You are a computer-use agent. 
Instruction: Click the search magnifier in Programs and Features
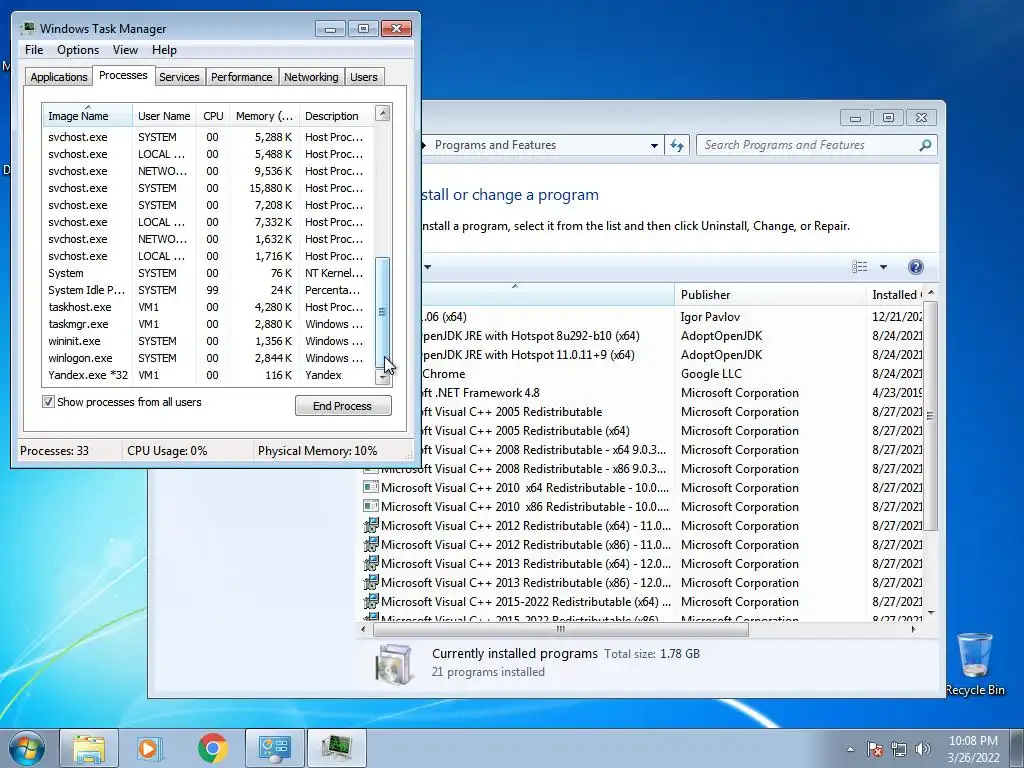tap(925, 145)
